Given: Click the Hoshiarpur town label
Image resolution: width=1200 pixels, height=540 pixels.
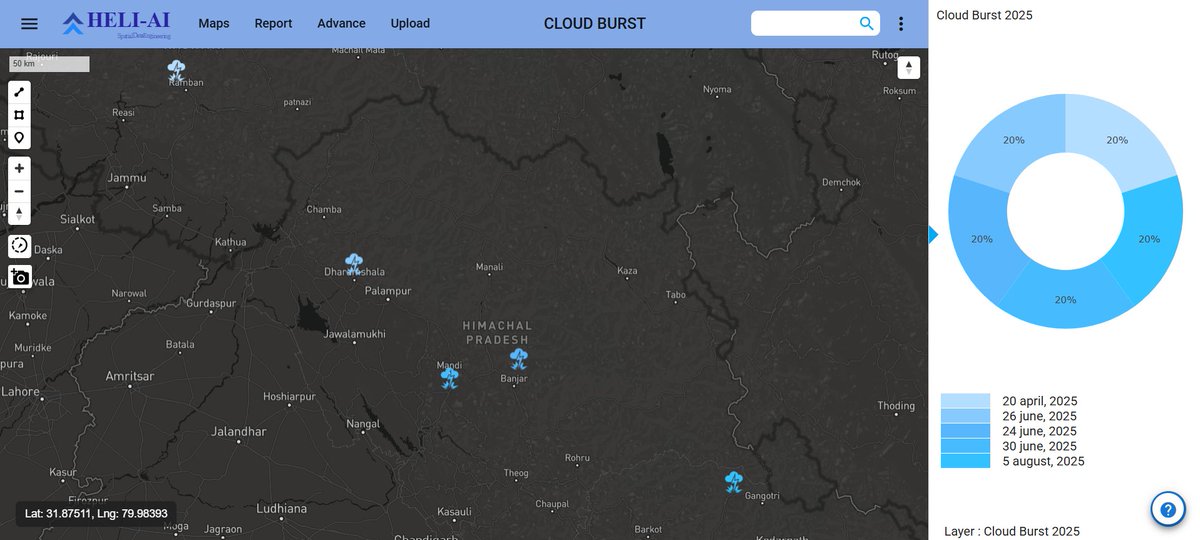Looking at the screenshot, I should click(x=289, y=397).
